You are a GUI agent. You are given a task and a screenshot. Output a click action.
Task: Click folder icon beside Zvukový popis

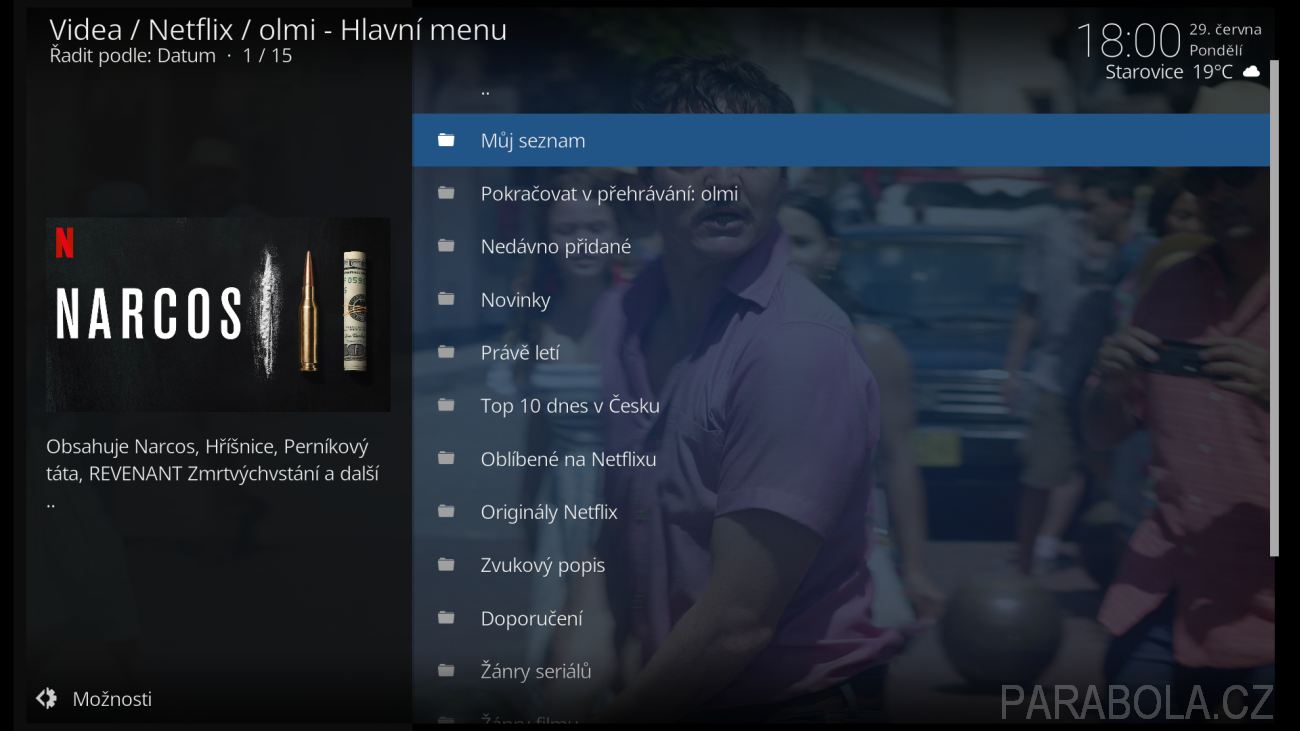click(x=446, y=564)
